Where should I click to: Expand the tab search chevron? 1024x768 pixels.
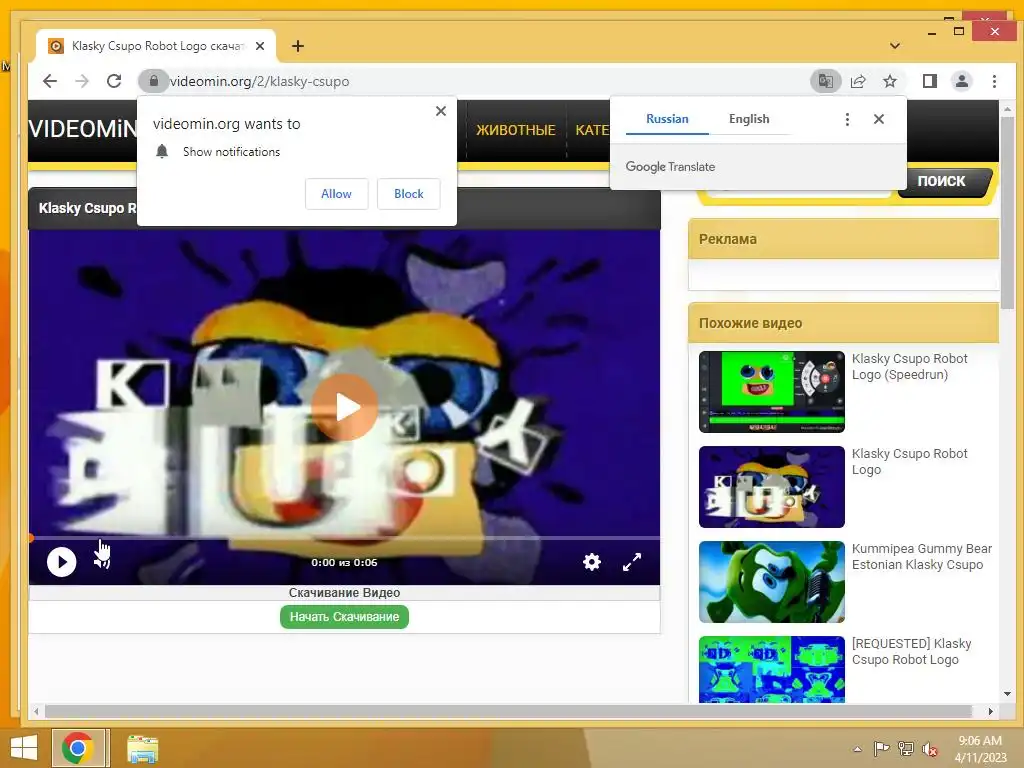tap(895, 46)
